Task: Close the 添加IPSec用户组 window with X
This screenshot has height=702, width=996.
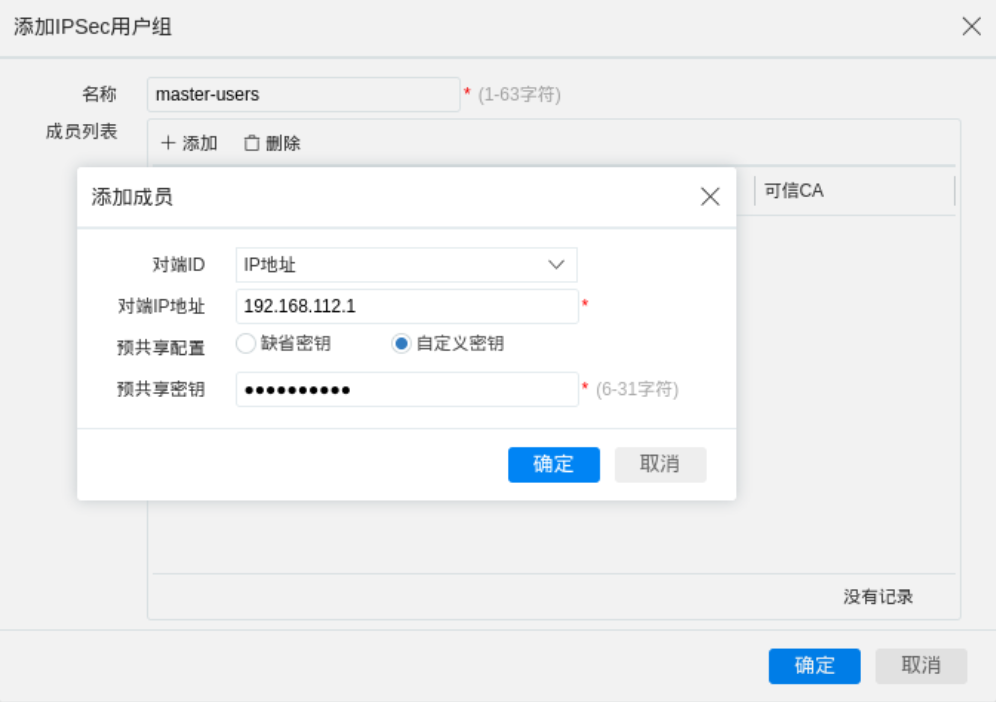Action: 971,27
